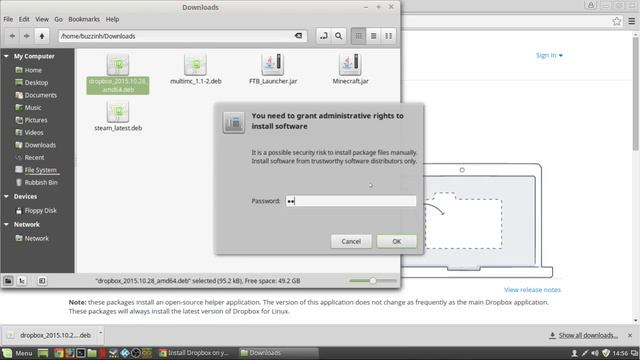Screen dimensions: 640x360
Task: Open the dropbox_2015.10.2....deb download item
Action: 51,335
